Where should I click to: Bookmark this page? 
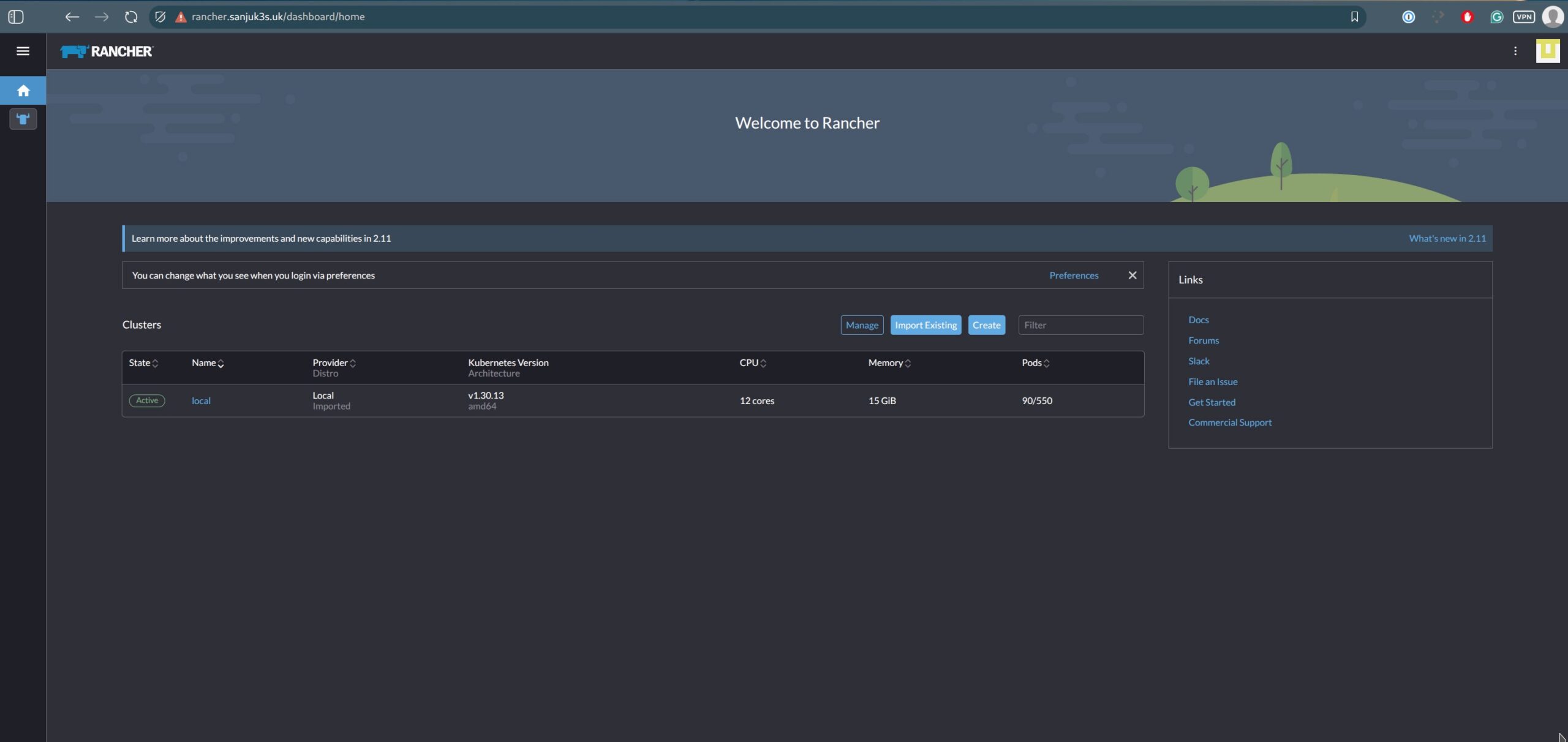click(x=1354, y=17)
